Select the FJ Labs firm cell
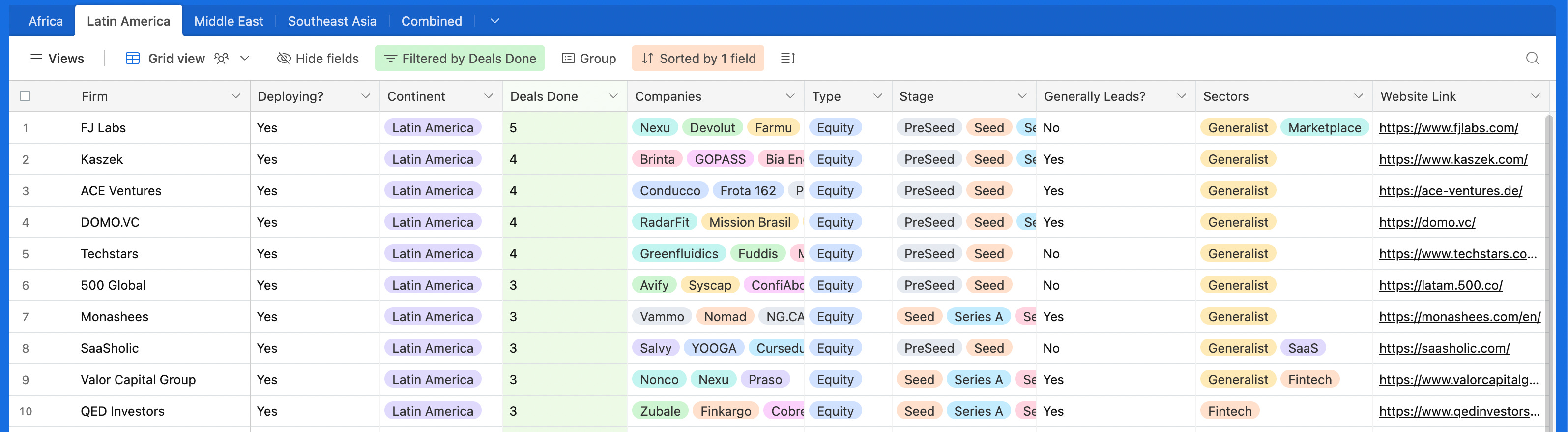1568x432 pixels. [130, 128]
